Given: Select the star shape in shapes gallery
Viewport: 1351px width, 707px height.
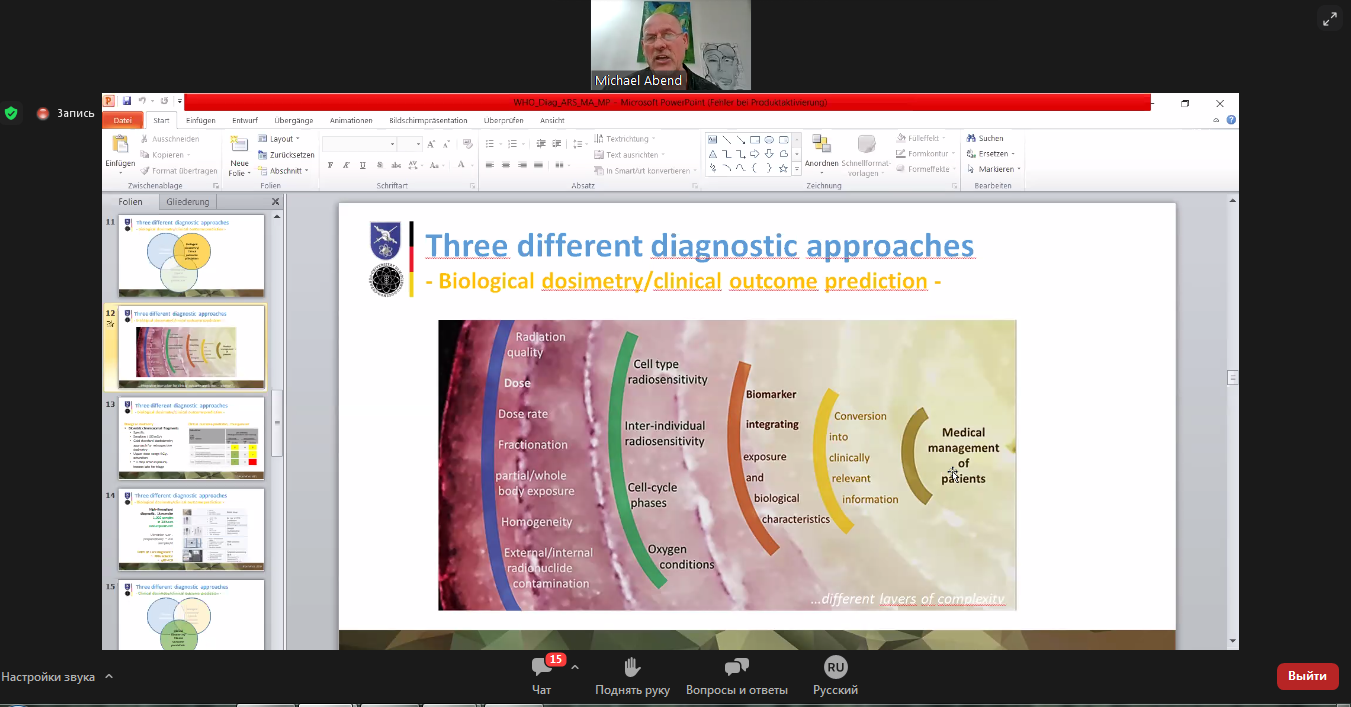Looking at the screenshot, I should coord(784,168).
